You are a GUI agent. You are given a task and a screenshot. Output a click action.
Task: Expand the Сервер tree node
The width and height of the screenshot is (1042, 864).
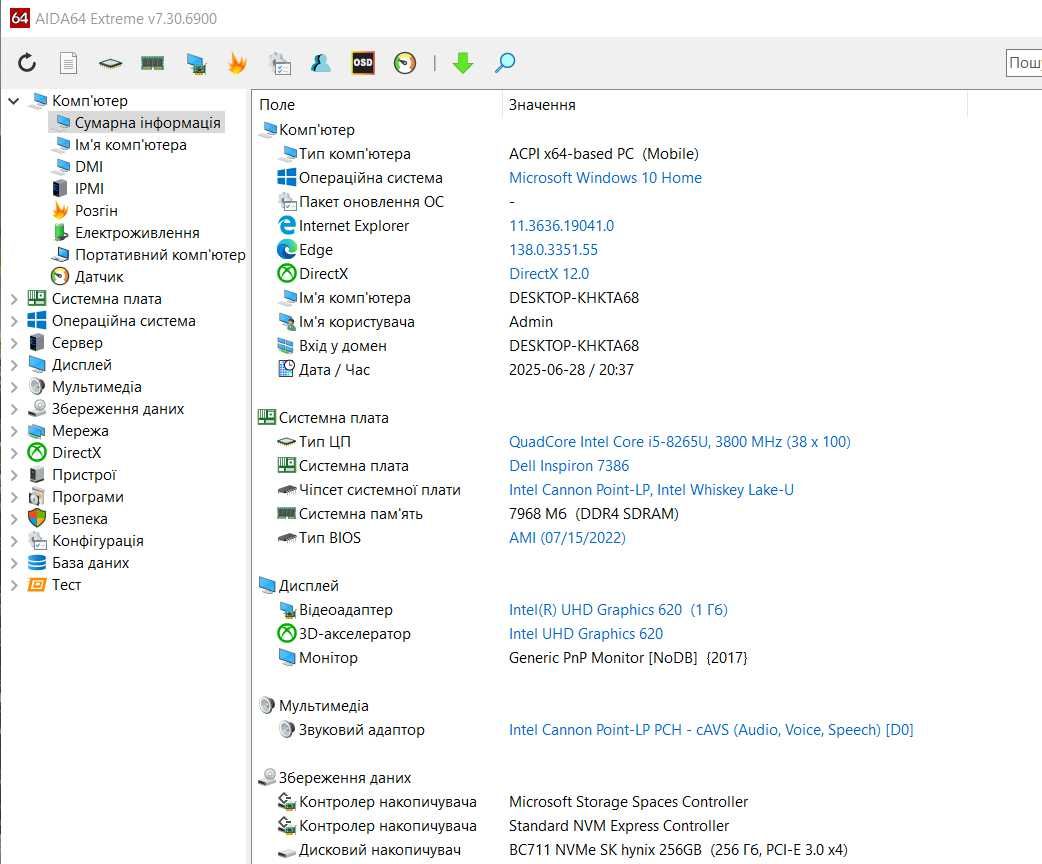(13, 343)
